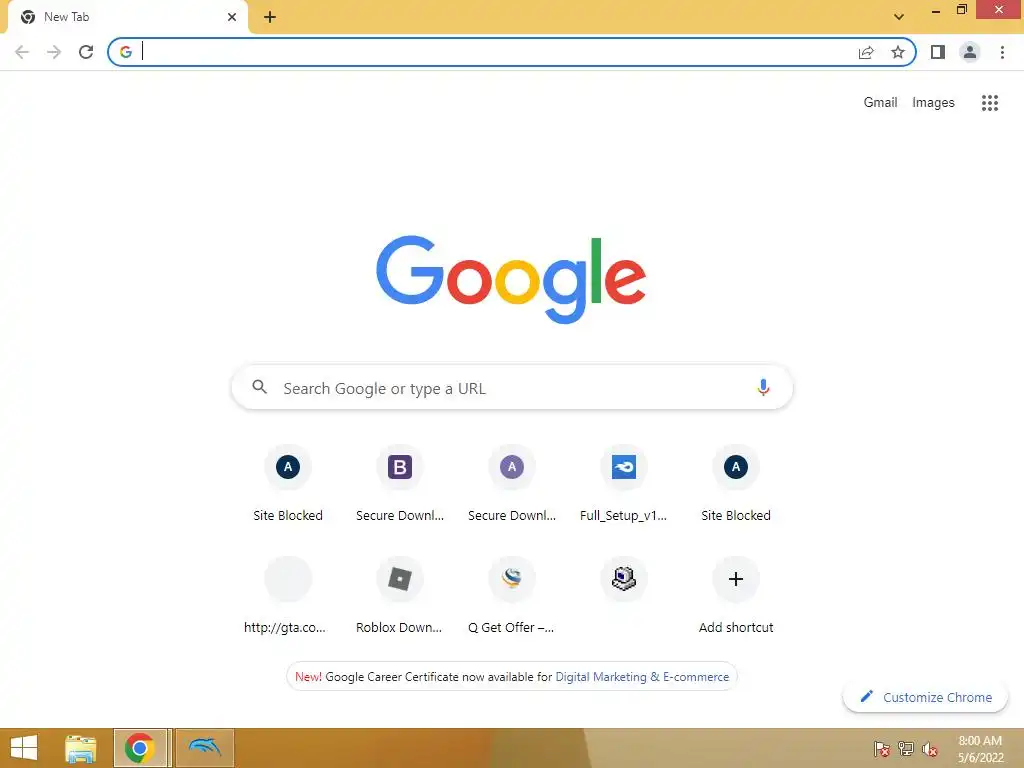Click the Chrome taskbar icon
Viewport: 1024px width, 768px height.
pyautogui.click(x=140, y=748)
